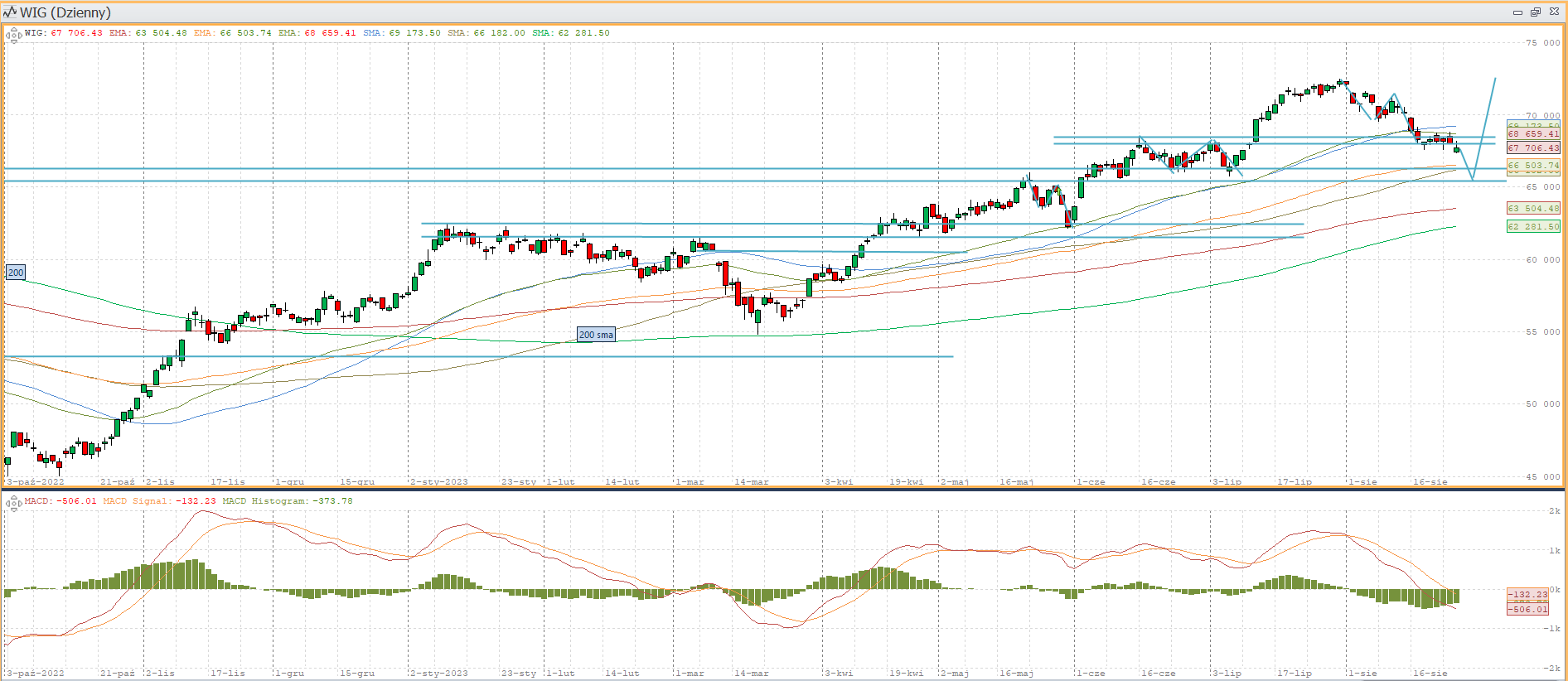Click the 1-cze date on the MACD axis
This screenshot has height=681, width=1568.
1091,673
